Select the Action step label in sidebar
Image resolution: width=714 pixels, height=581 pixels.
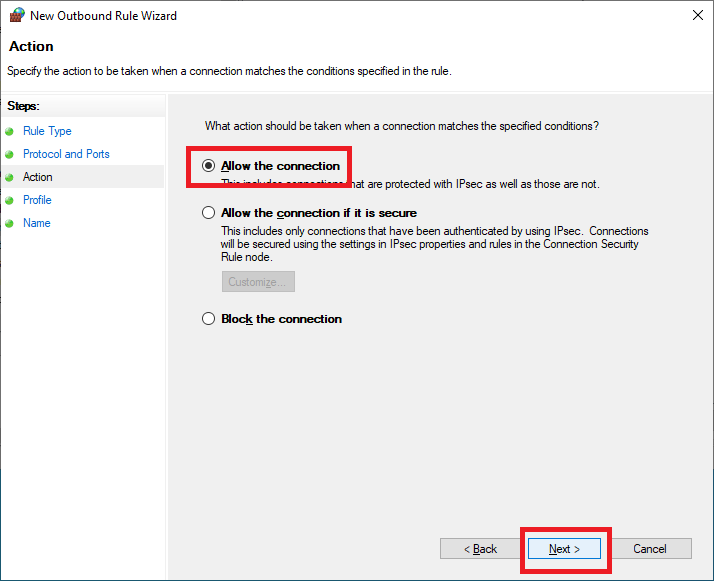coord(38,177)
